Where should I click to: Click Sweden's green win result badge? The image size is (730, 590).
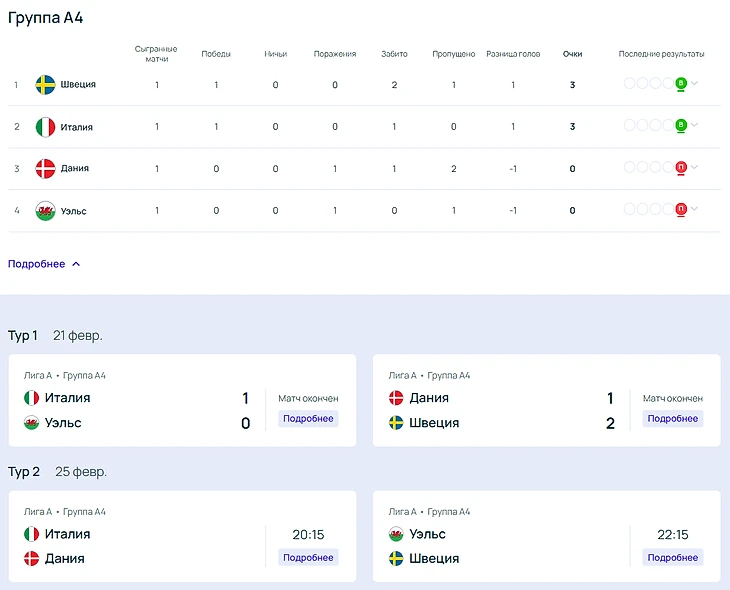pos(681,84)
